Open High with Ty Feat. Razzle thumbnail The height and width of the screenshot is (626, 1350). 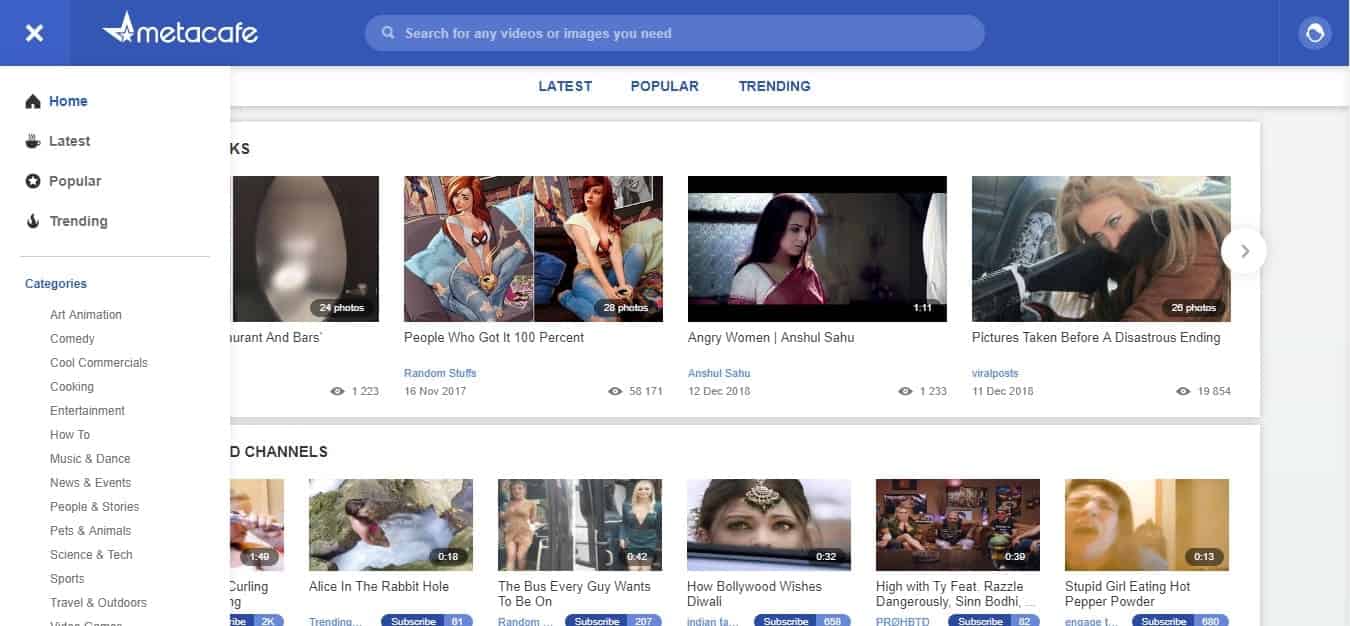[958, 525]
